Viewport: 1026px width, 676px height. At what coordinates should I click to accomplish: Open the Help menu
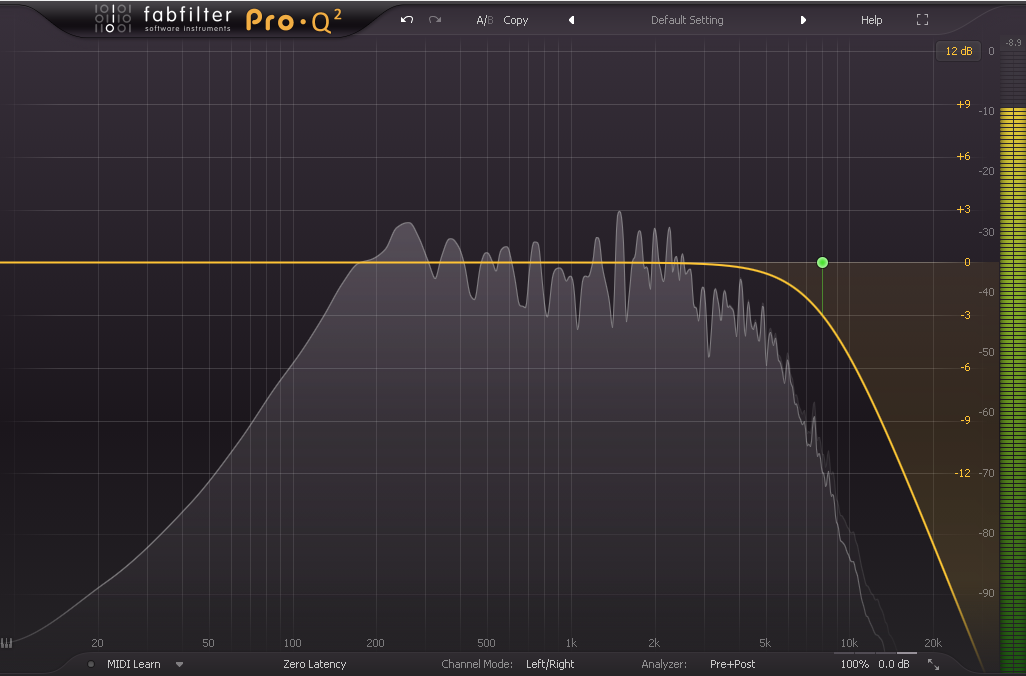click(x=871, y=20)
